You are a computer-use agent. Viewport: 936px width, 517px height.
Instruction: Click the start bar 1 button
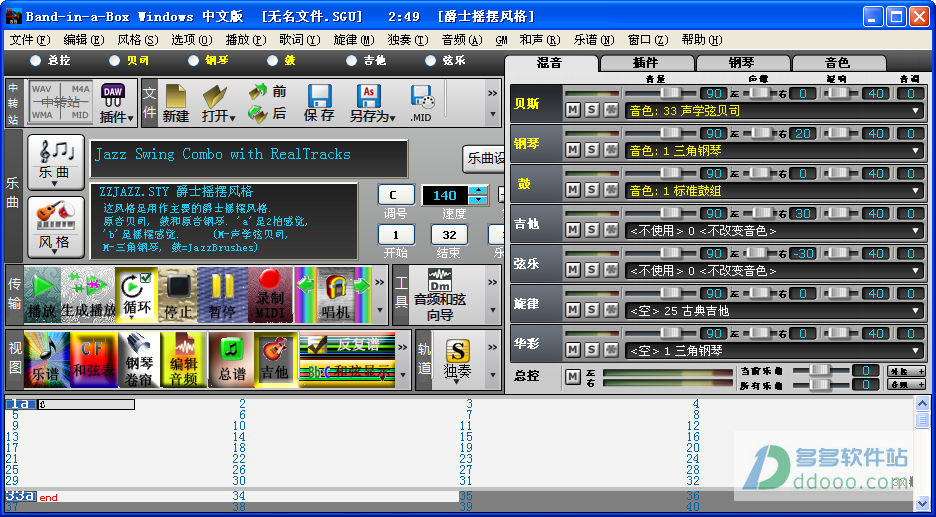pyautogui.click(x=396, y=235)
